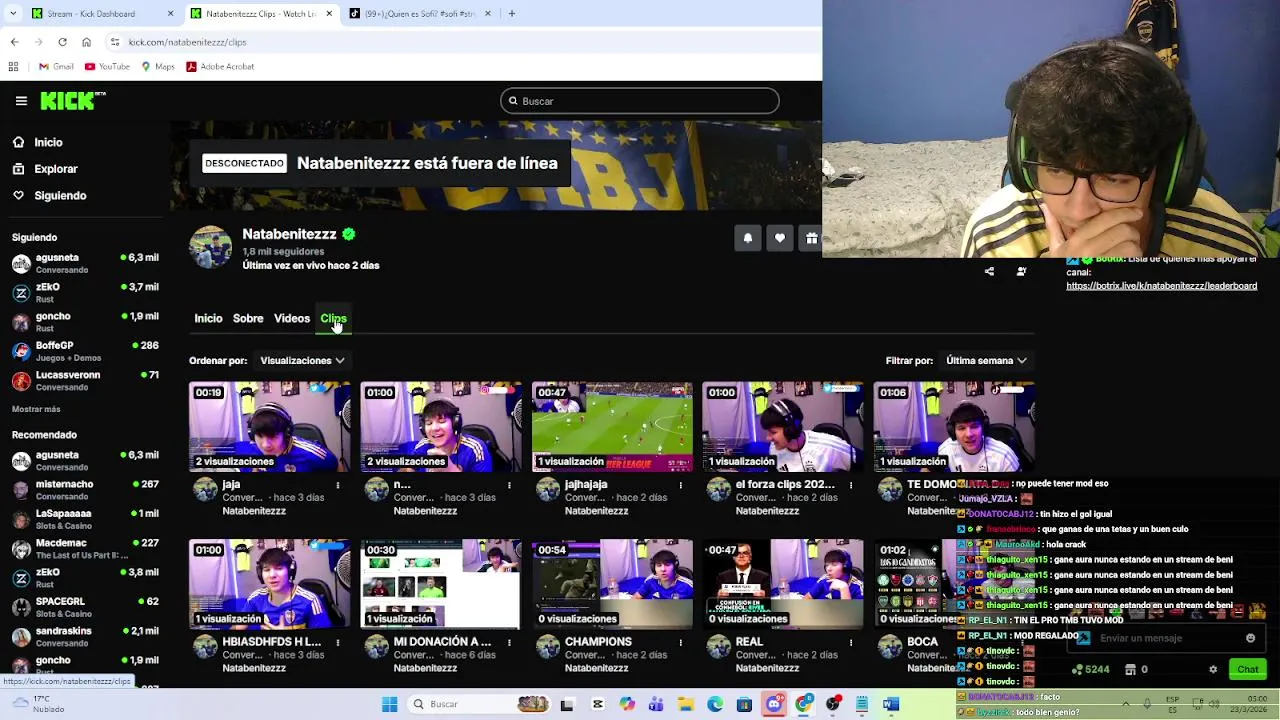Open options menu for 'REAL' clip
The height and width of the screenshot is (720, 1280).
851,642
